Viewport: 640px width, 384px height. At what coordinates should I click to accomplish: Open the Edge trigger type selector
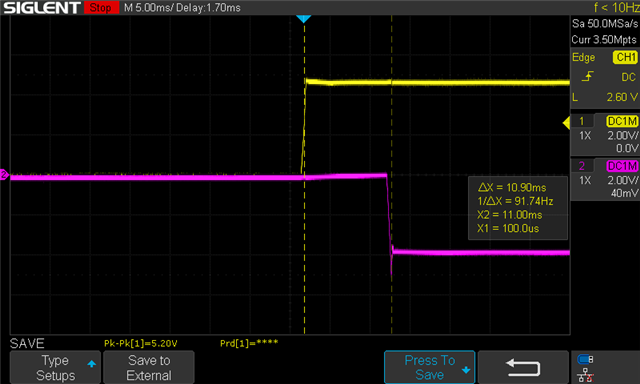(x=583, y=58)
